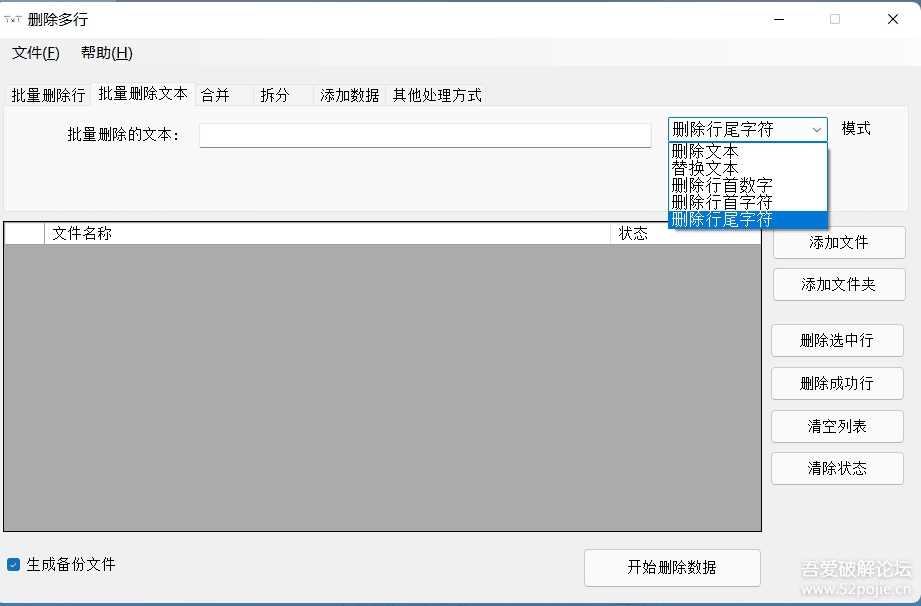Switch to the 批量删除行 tab
This screenshot has height=606, width=921.
coord(47,93)
